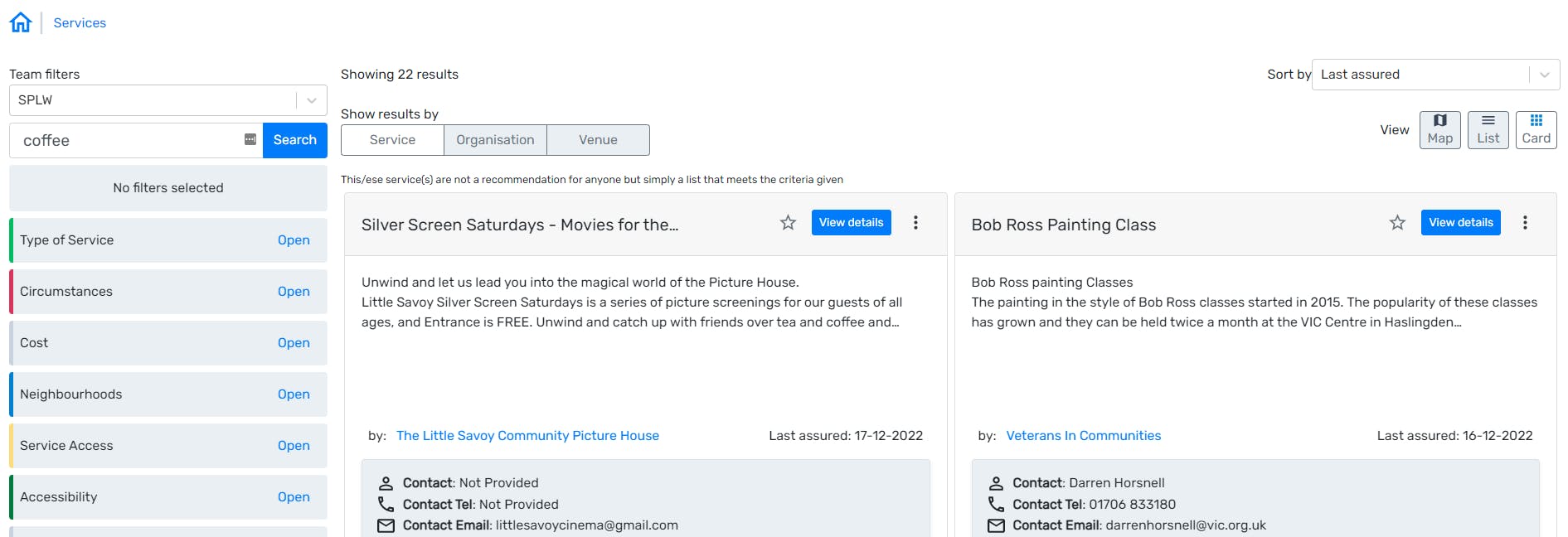Run search with the Search button
The image size is (1568, 537).
[x=295, y=140]
